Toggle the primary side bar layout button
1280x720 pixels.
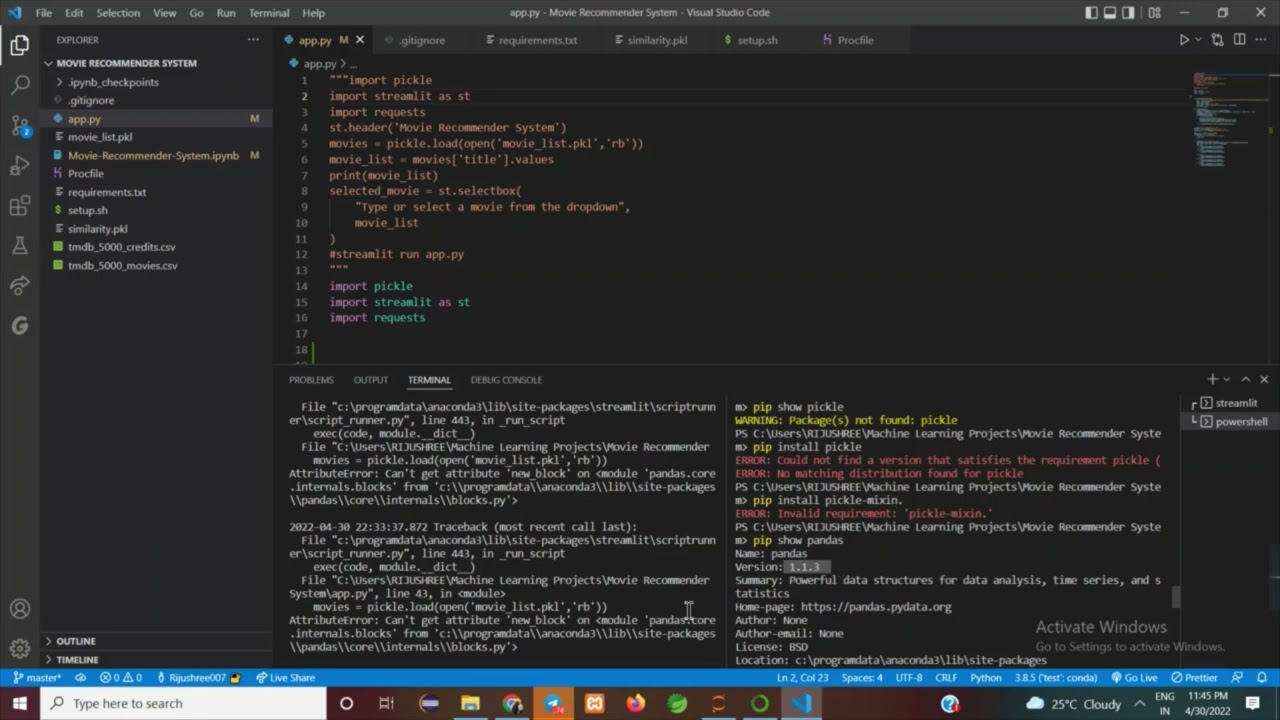(x=1091, y=13)
